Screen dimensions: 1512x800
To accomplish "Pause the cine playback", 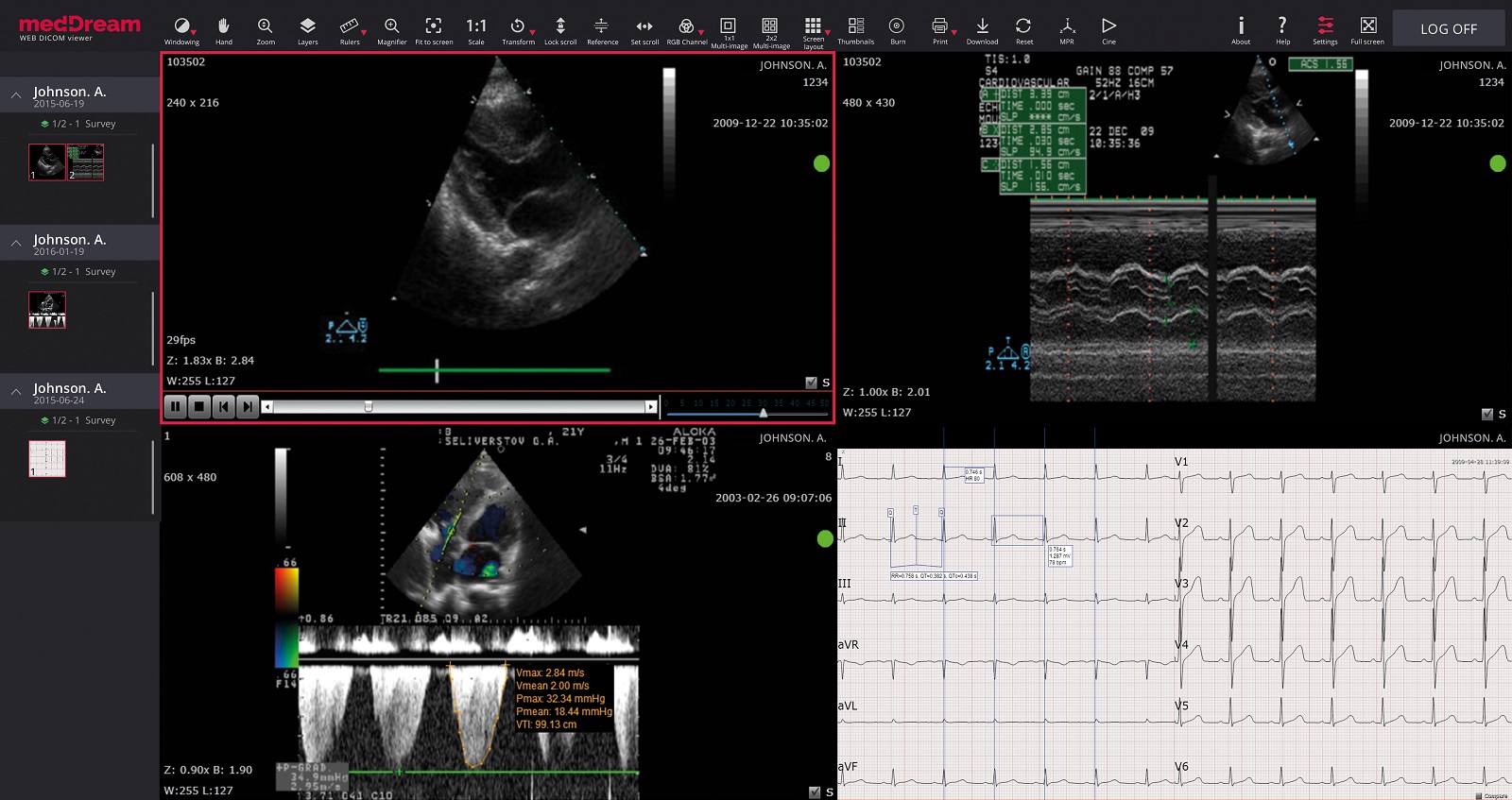I will (175, 406).
